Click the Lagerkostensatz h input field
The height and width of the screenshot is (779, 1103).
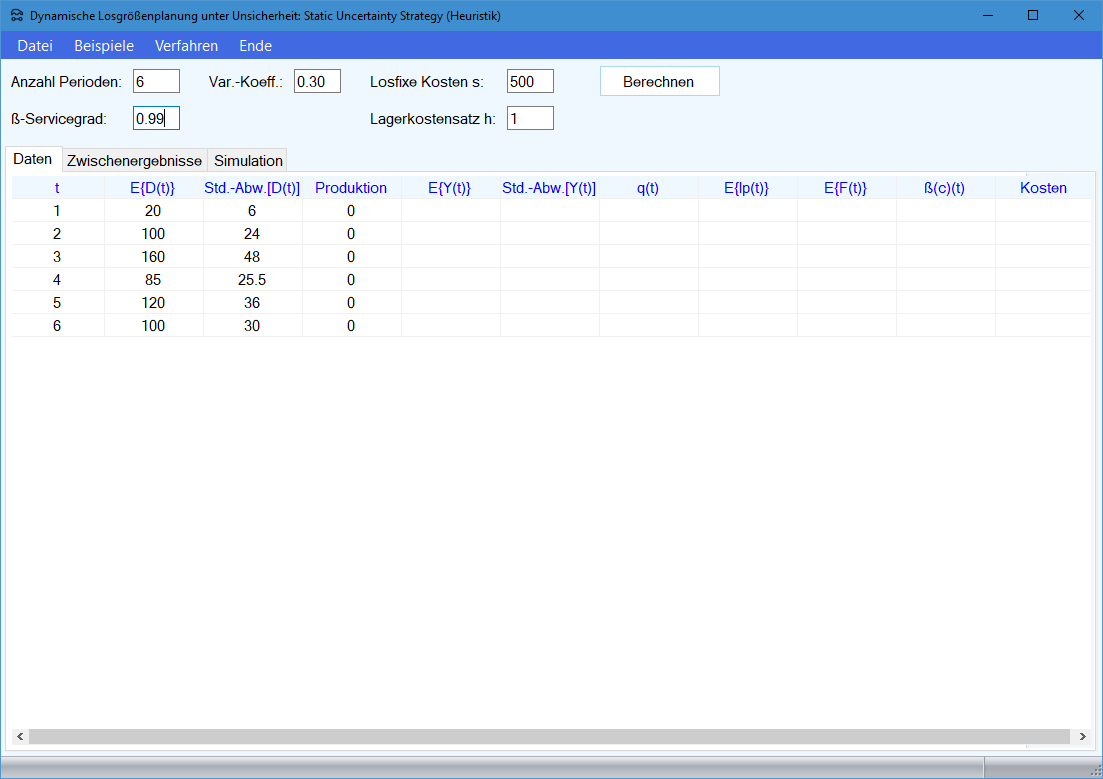(530, 119)
